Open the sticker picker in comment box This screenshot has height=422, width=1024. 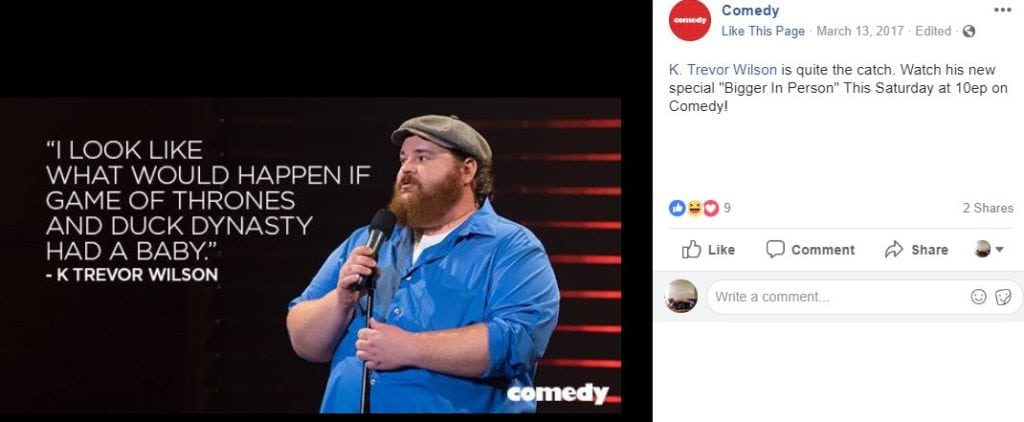coord(1002,297)
